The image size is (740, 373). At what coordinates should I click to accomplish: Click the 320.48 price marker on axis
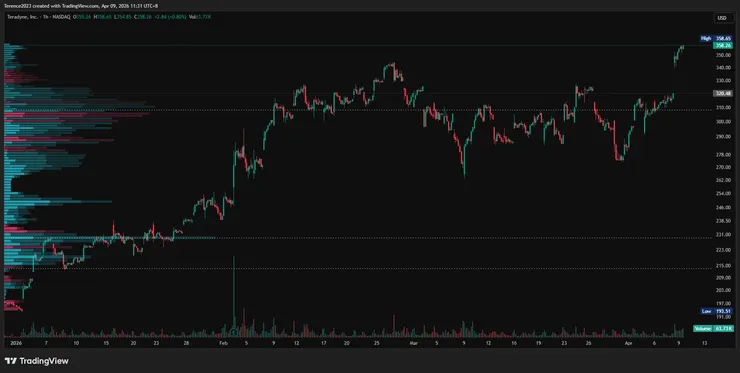pos(723,93)
